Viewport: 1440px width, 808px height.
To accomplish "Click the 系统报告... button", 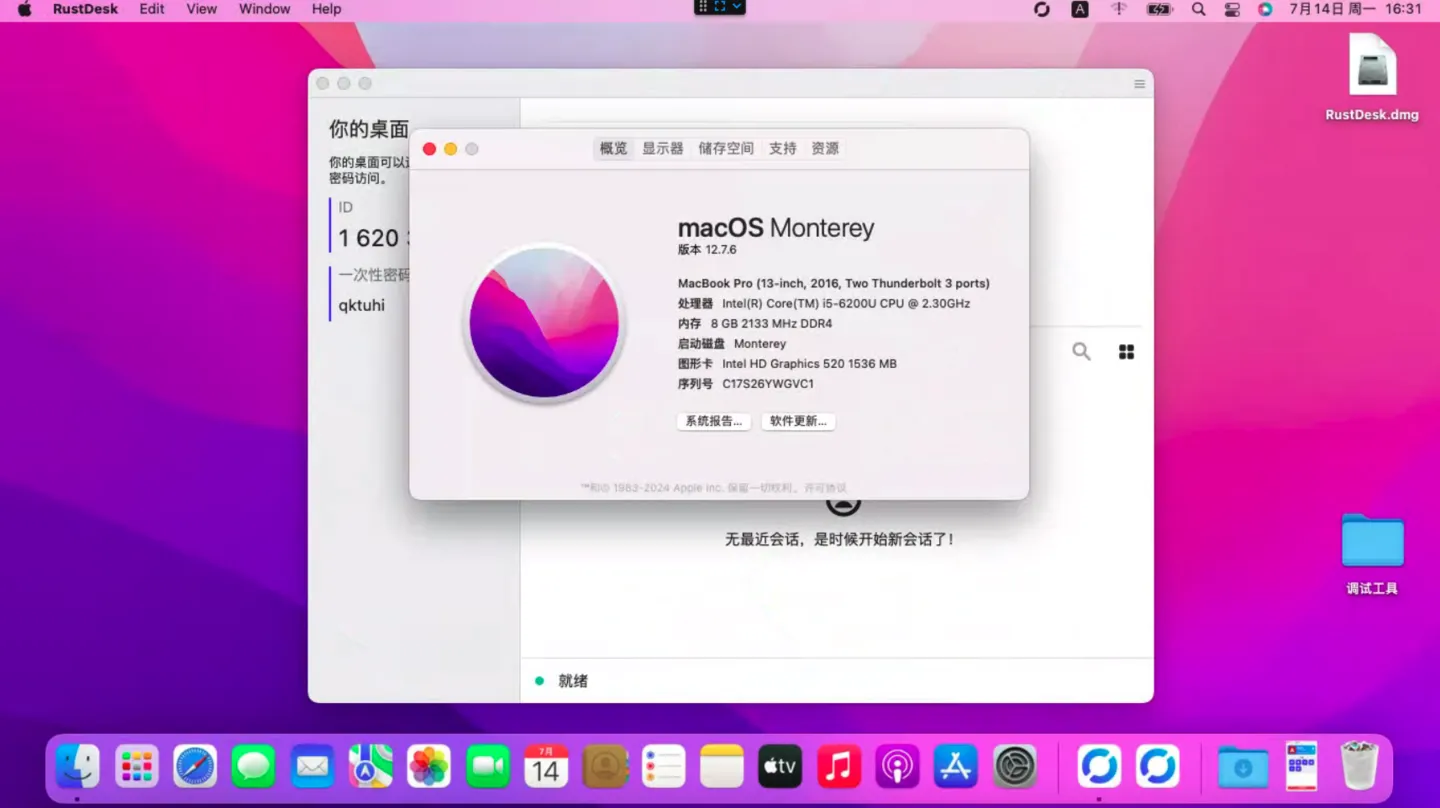I will (713, 421).
